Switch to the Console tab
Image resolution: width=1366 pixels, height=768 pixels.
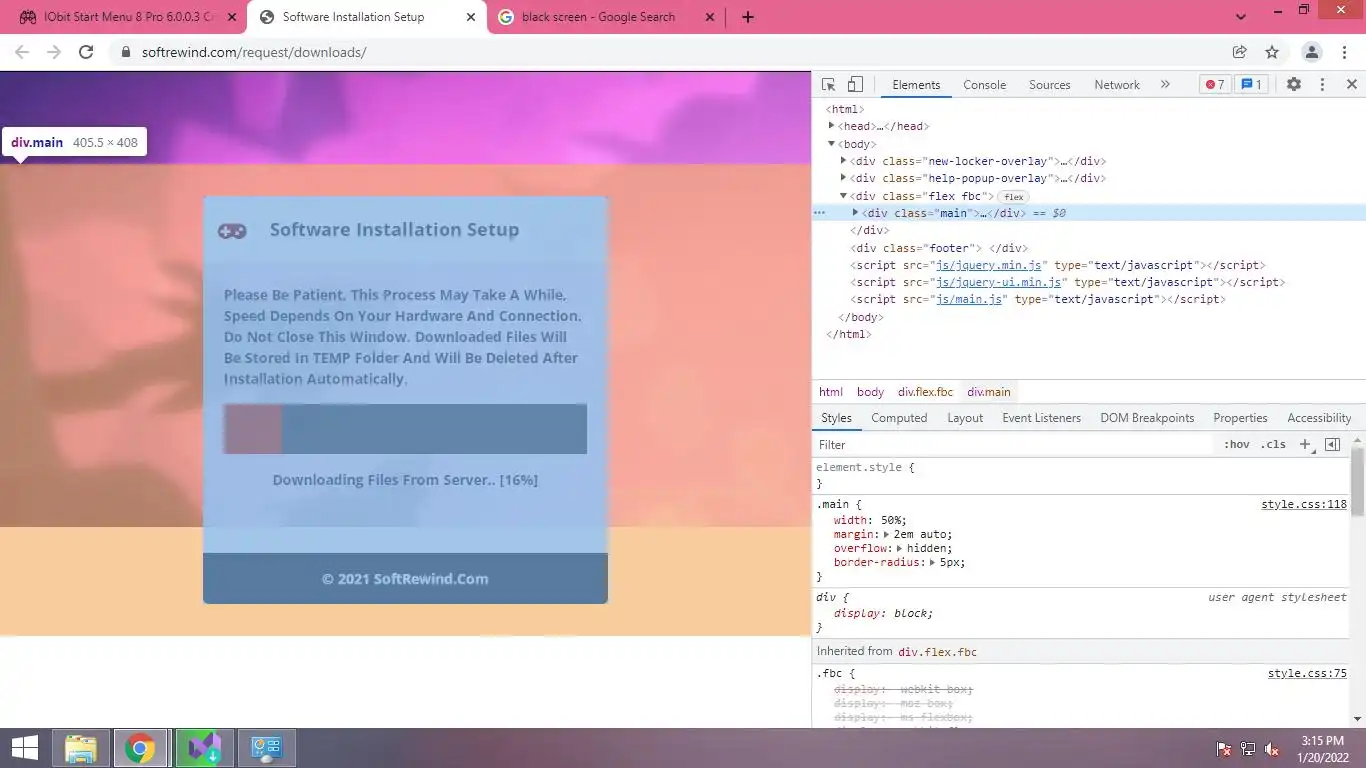pyautogui.click(x=984, y=85)
